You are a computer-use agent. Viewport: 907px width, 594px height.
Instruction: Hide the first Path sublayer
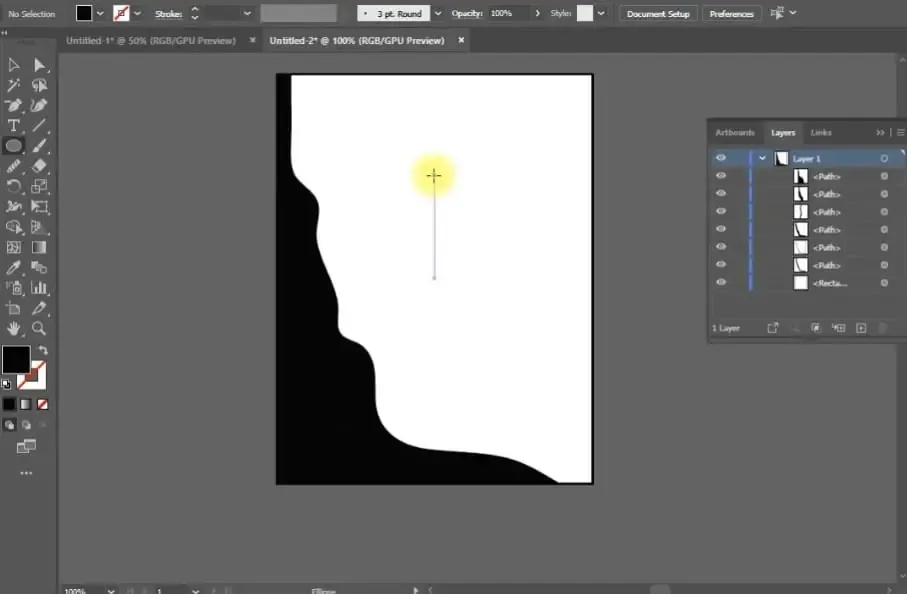pyautogui.click(x=721, y=176)
